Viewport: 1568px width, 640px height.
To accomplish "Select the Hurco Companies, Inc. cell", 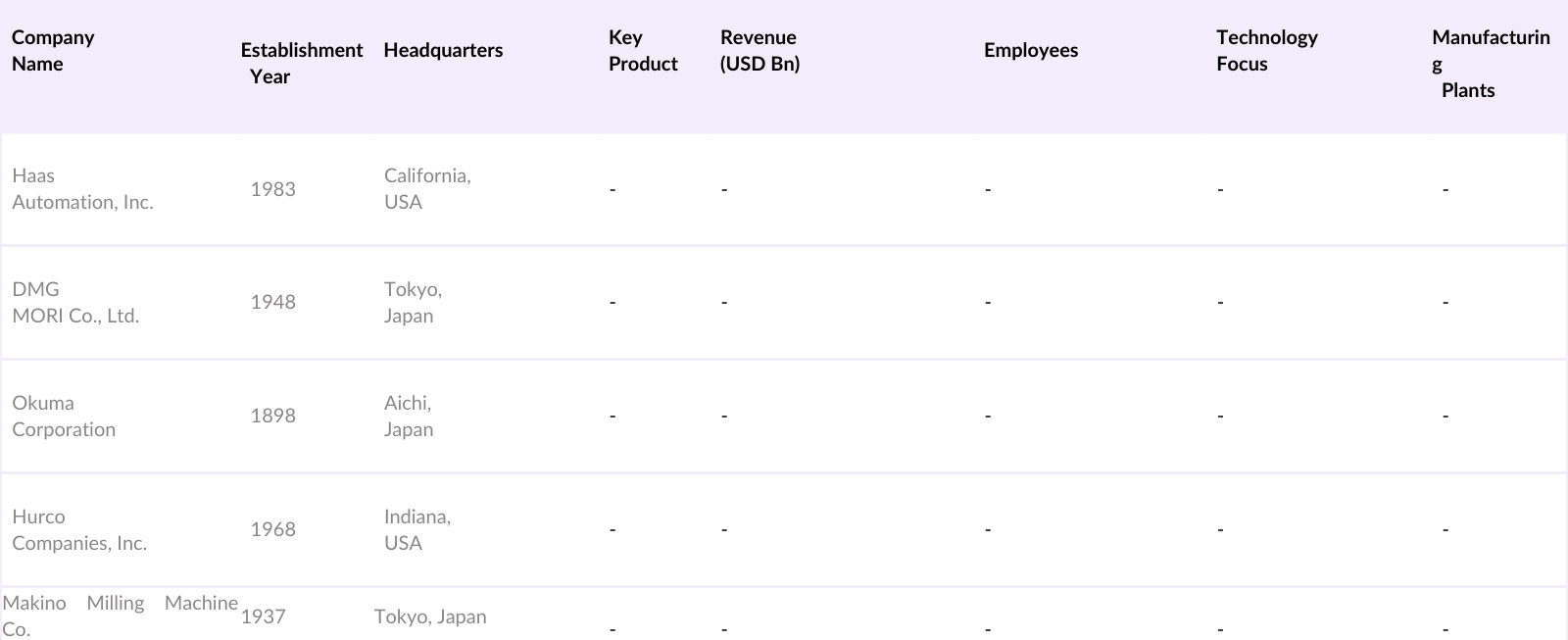I will [x=79, y=530].
